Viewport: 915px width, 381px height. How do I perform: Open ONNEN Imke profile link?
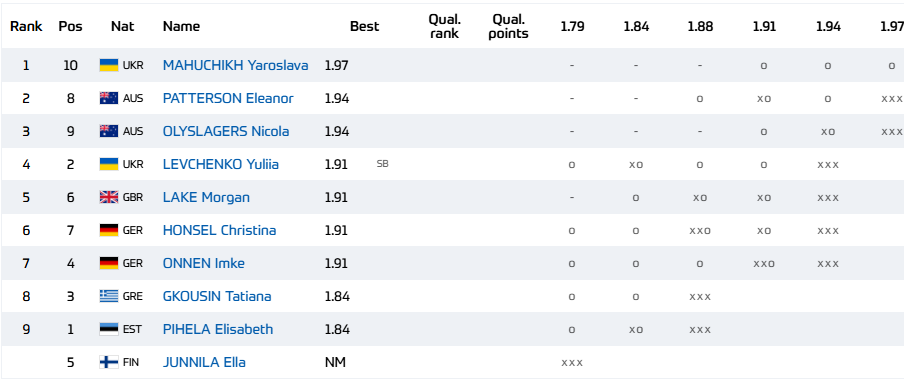click(x=204, y=263)
